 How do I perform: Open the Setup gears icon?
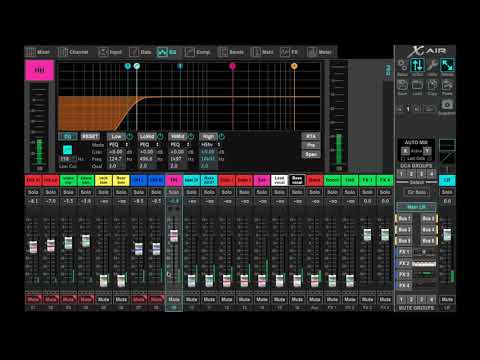pos(402,65)
